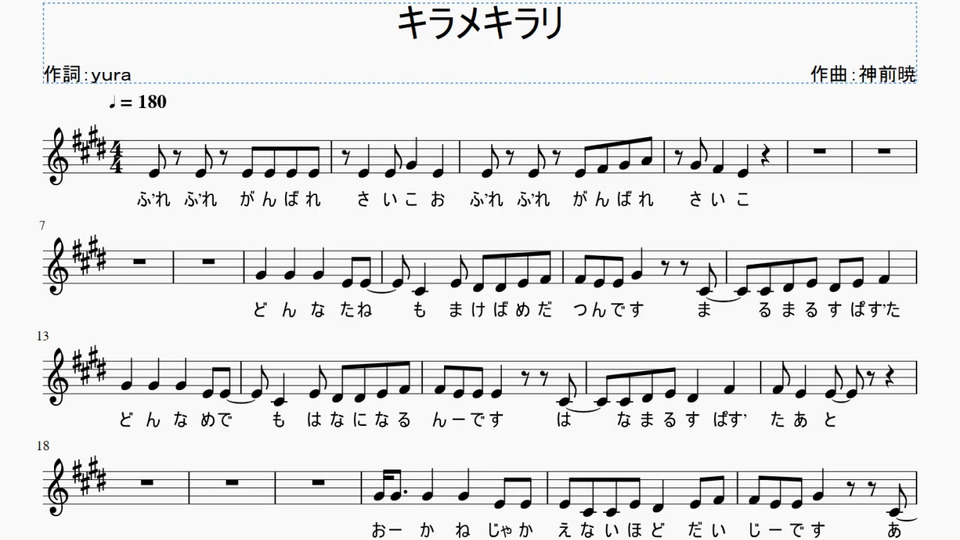This screenshot has width=960, height=540.
Task: Click measure number 18
Action: [x=43, y=446]
